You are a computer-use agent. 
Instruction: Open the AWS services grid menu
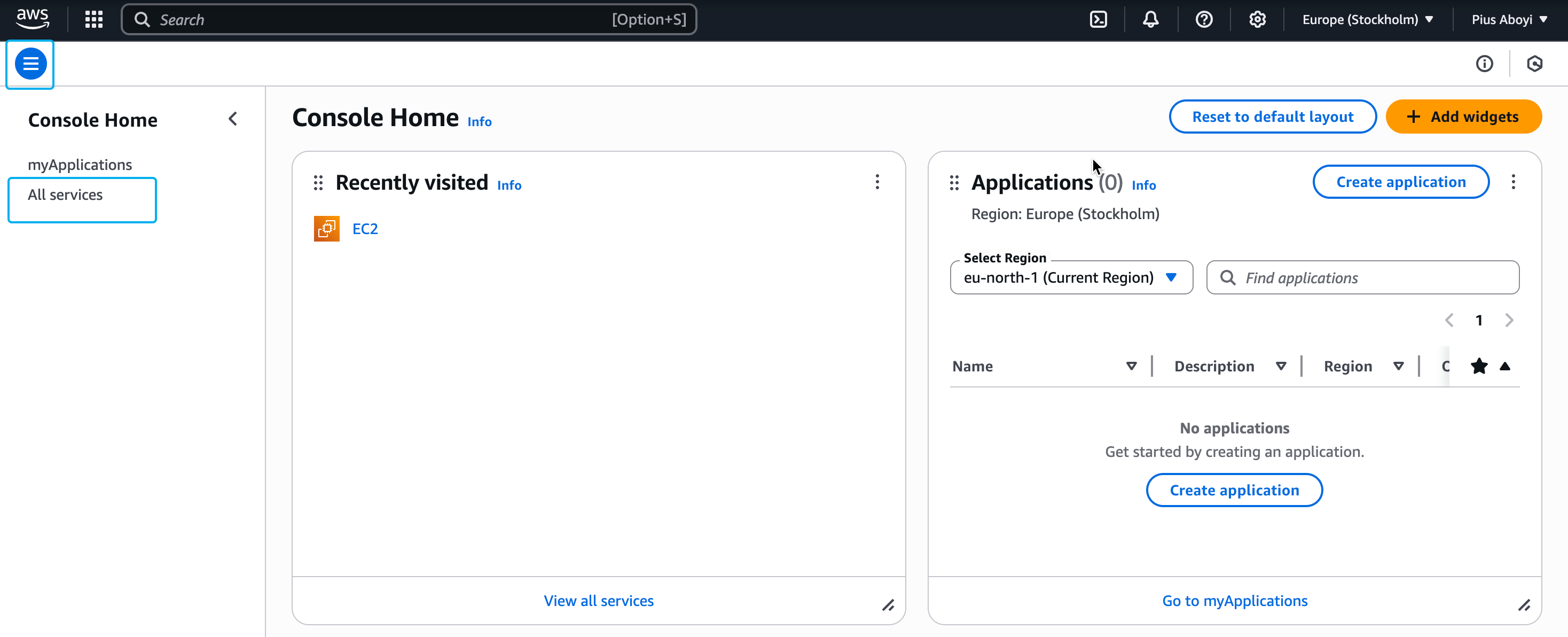point(94,19)
